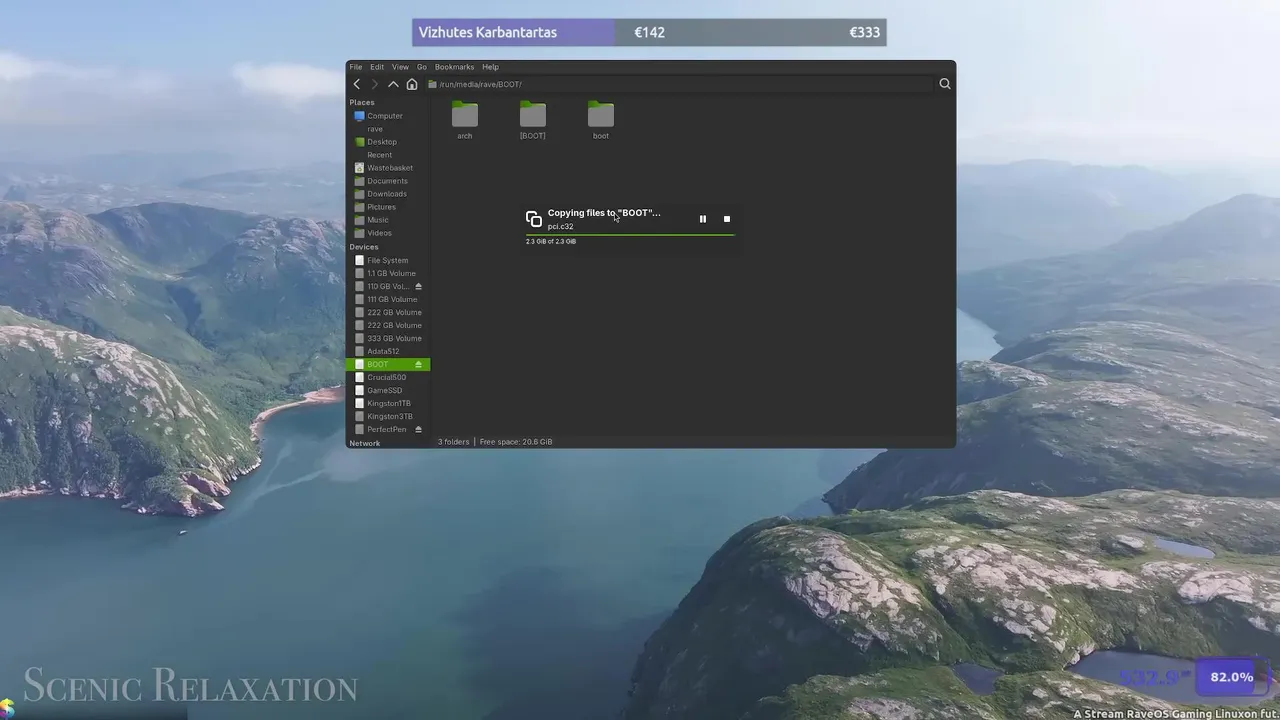Open the [BOOT] folder
The width and height of the screenshot is (1280, 720).
coord(533,120)
